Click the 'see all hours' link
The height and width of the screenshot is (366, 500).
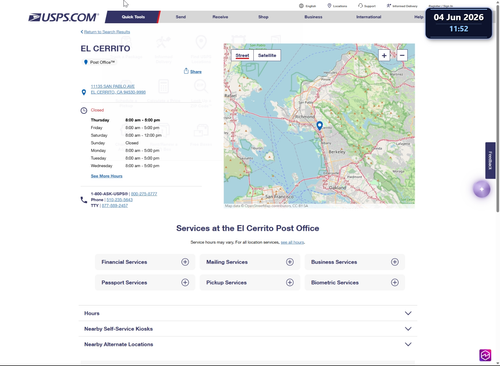click(292, 242)
